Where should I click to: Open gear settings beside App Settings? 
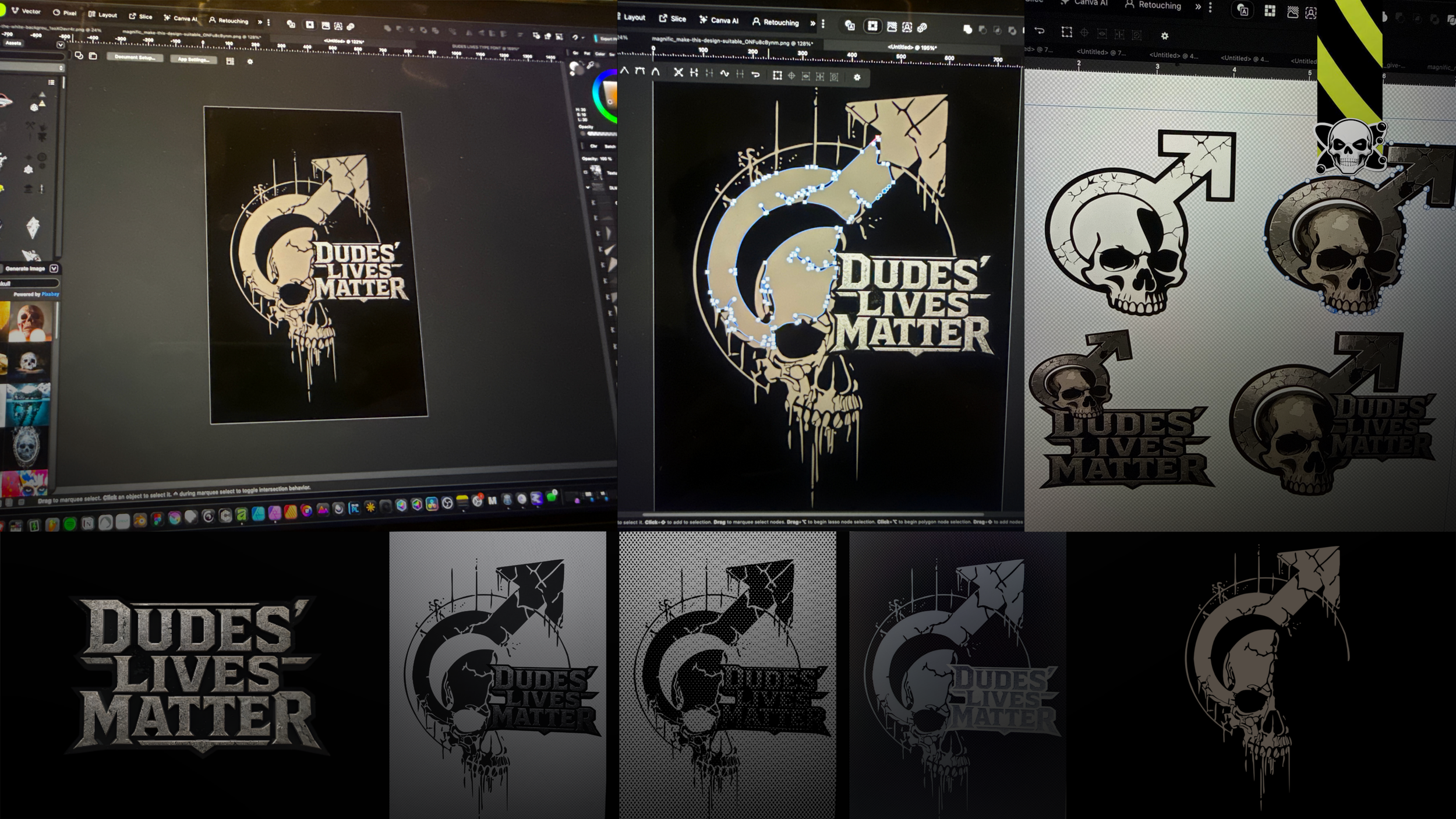(250, 62)
